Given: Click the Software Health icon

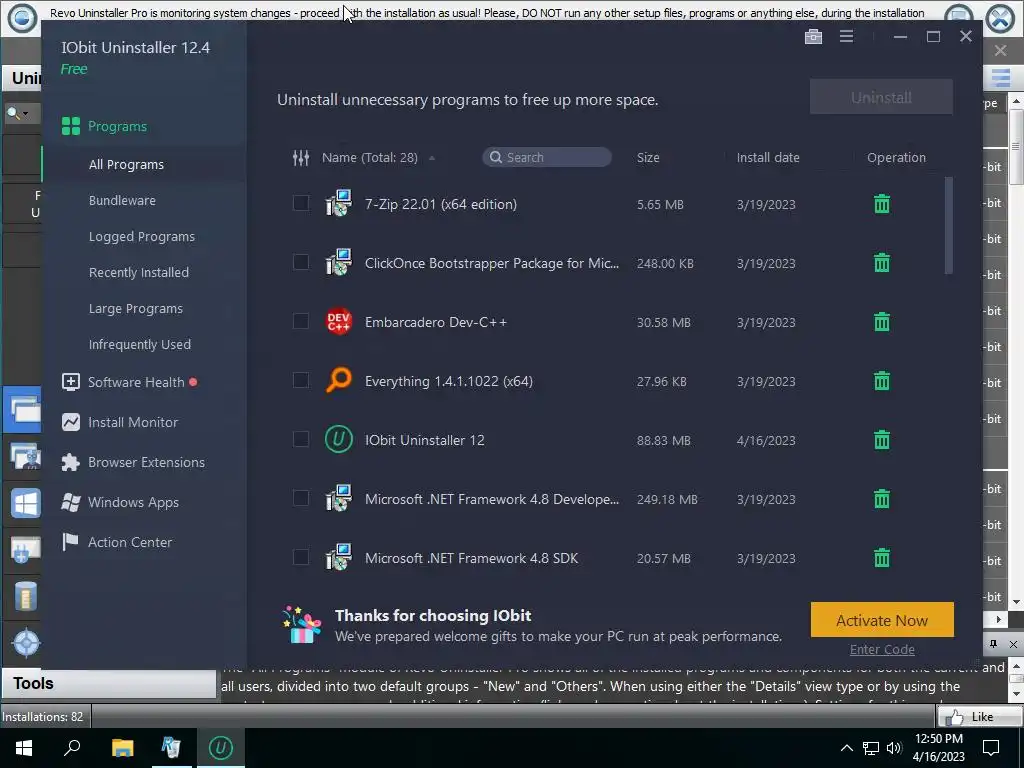Looking at the screenshot, I should [x=71, y=382].
